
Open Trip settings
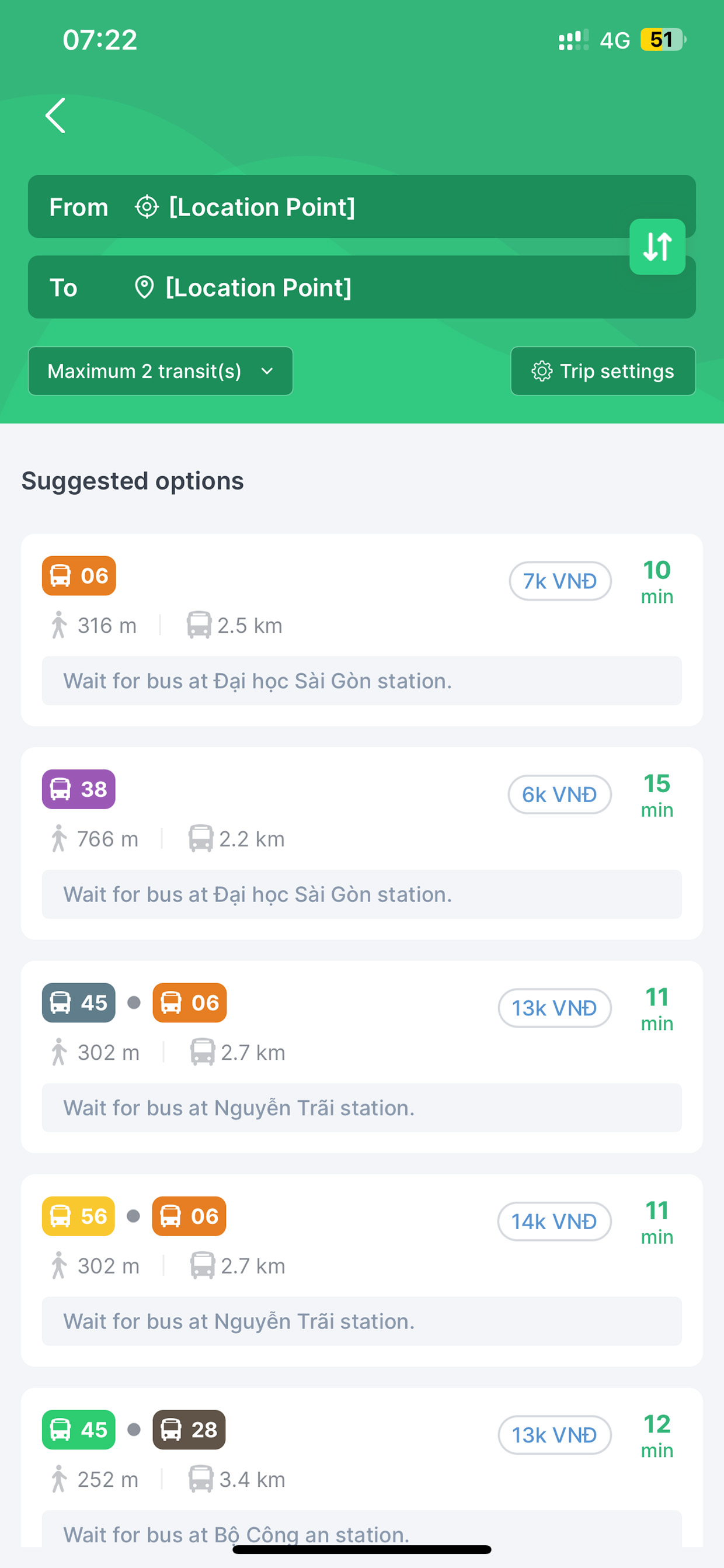click(x=603, y=371)
